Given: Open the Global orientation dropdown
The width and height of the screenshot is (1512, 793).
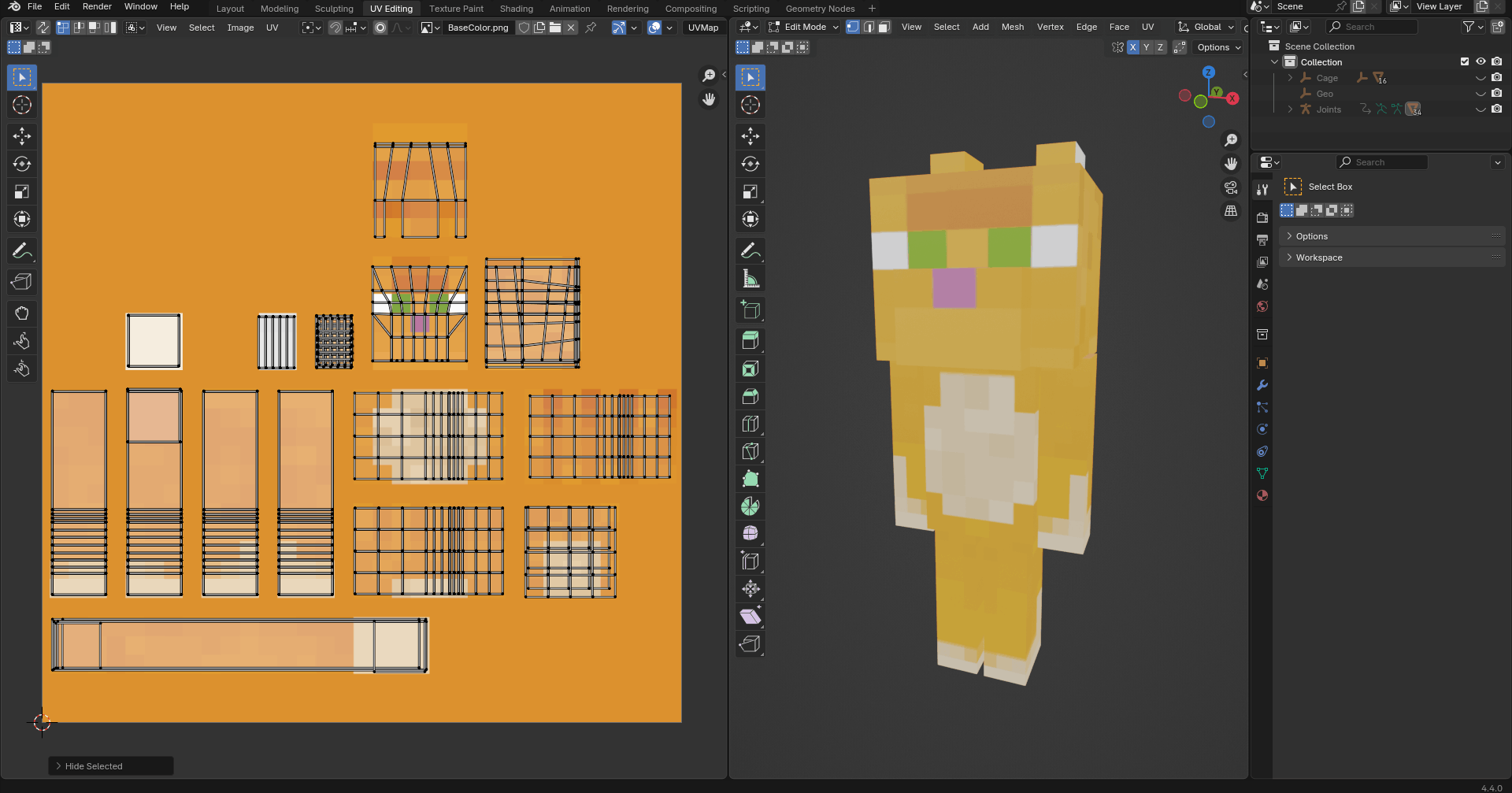Looking at the screenshot, I should point(1206,27).
